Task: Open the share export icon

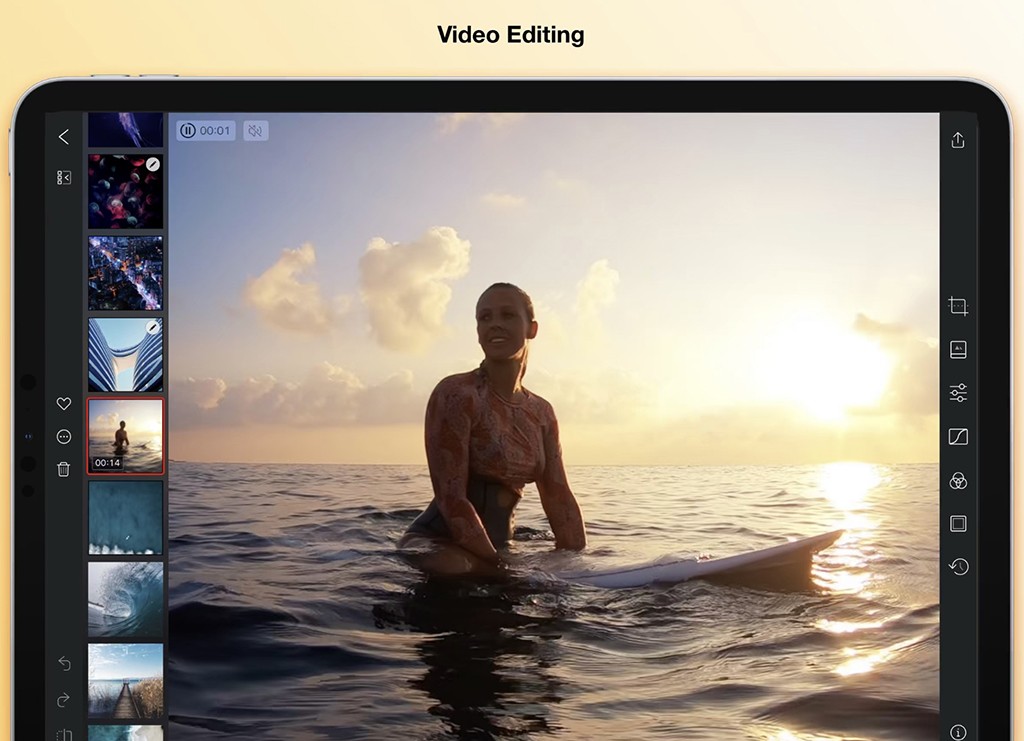Action: click(957, 140)
